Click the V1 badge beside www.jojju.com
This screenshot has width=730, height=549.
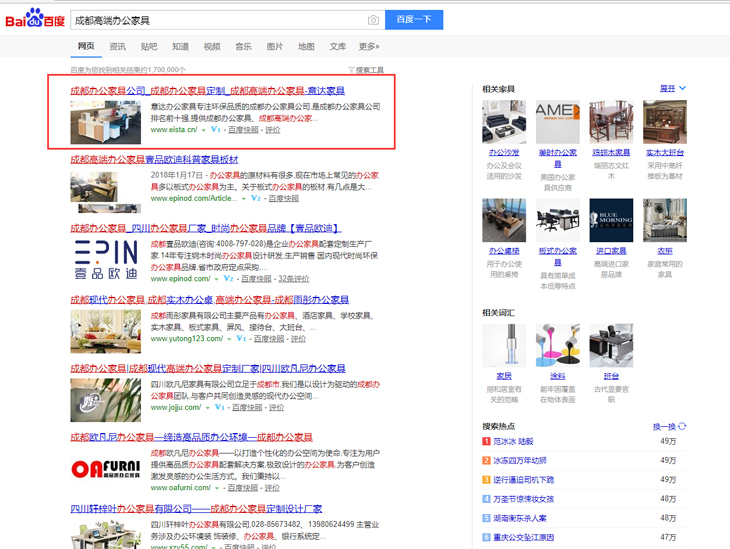pos(219,407)
